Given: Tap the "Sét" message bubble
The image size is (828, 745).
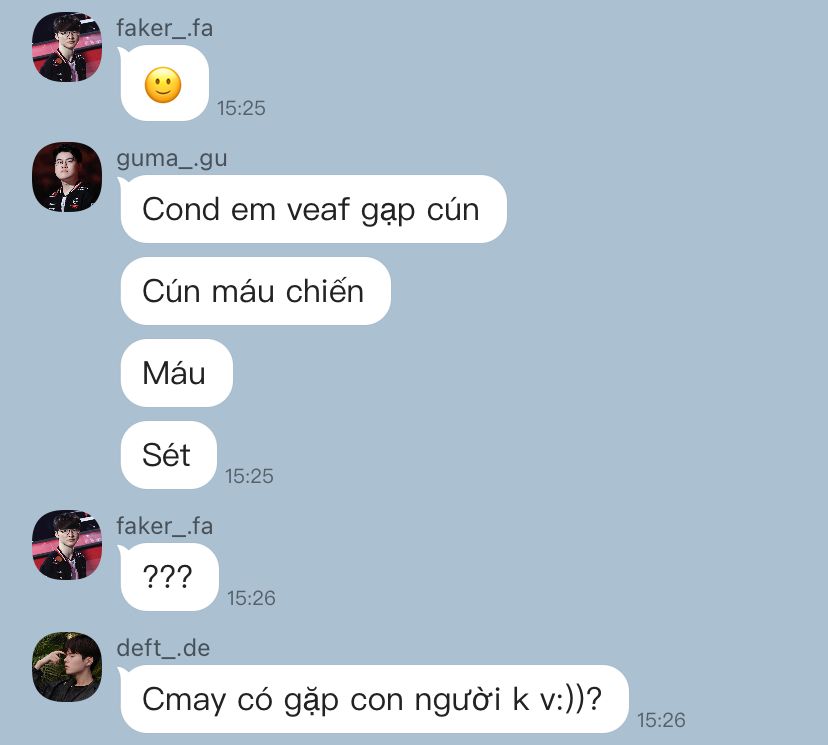Looking at the screenshot, I should click(168, 455).
